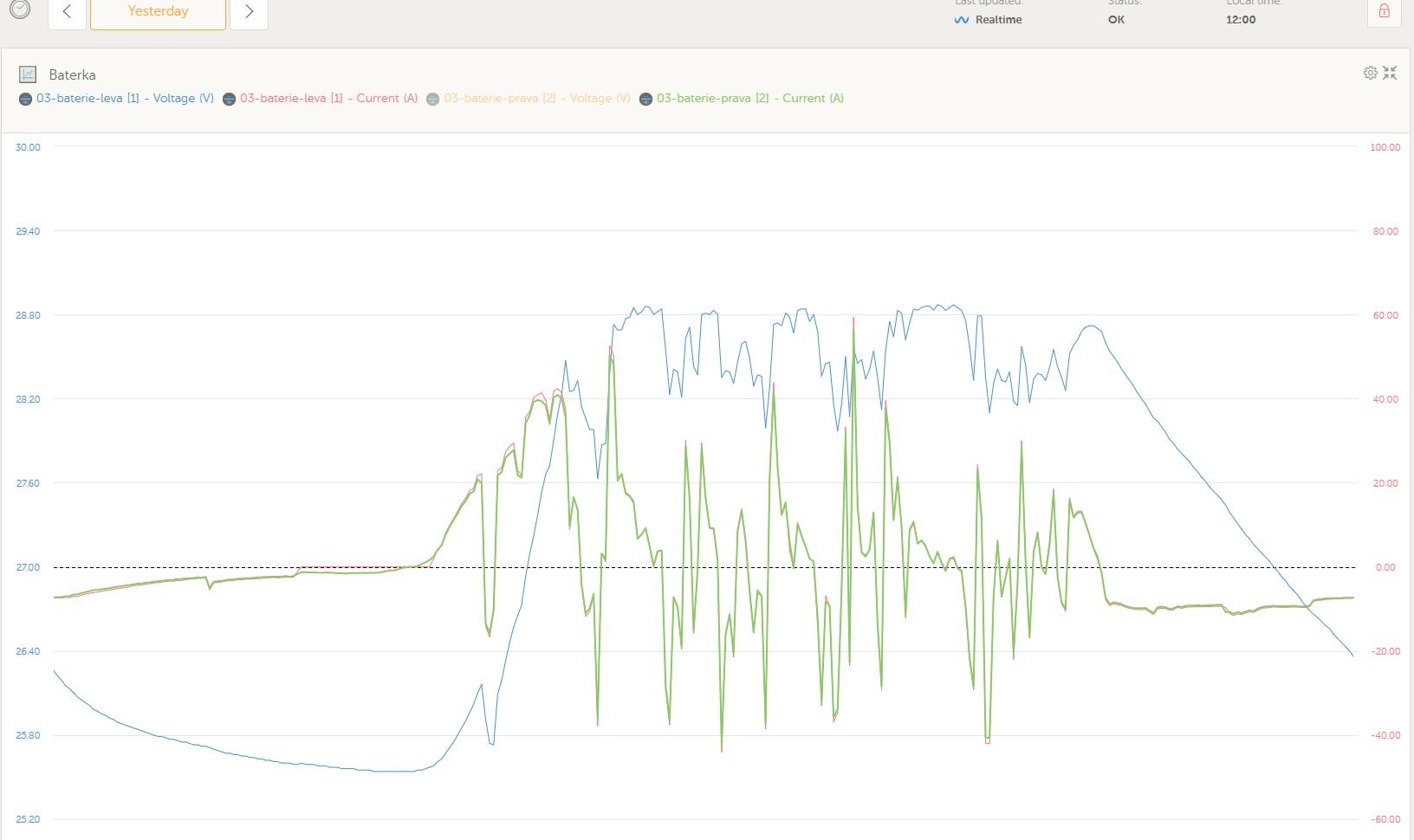The width and height of the screenshot is (1414, 840).
Task: Go to the previous day arrow
Action: pos(67,12)
